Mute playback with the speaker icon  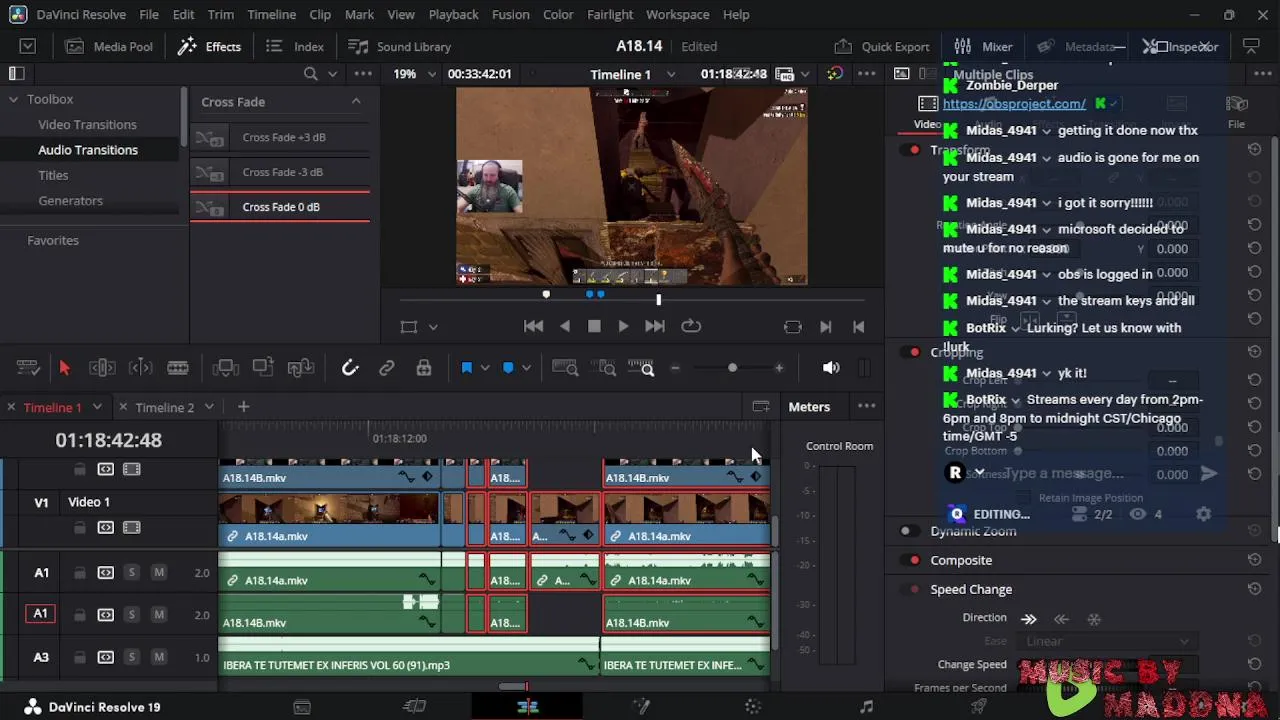(x=831, y=368)
